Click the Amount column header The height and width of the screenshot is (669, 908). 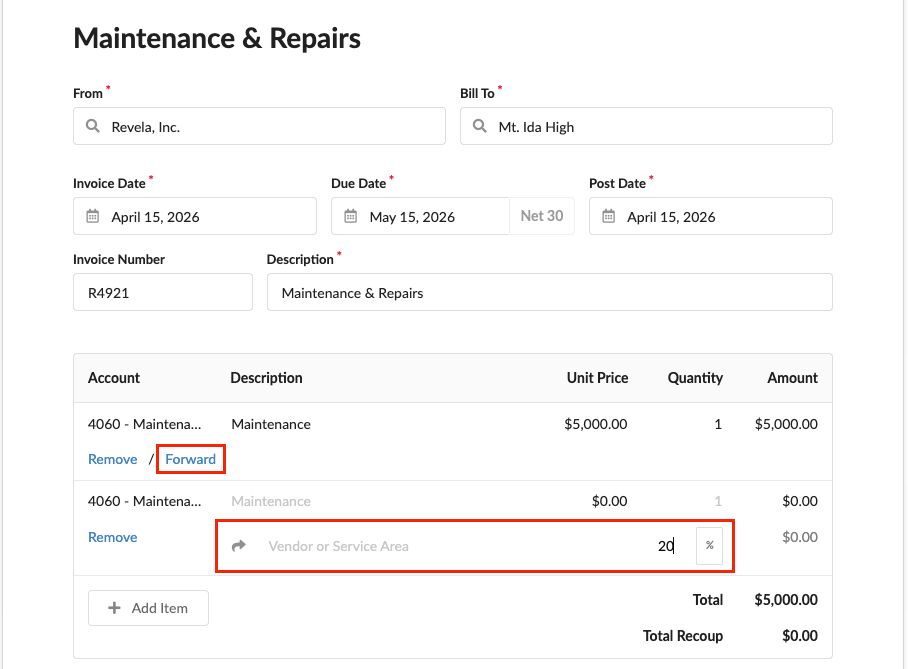point(793,378)
